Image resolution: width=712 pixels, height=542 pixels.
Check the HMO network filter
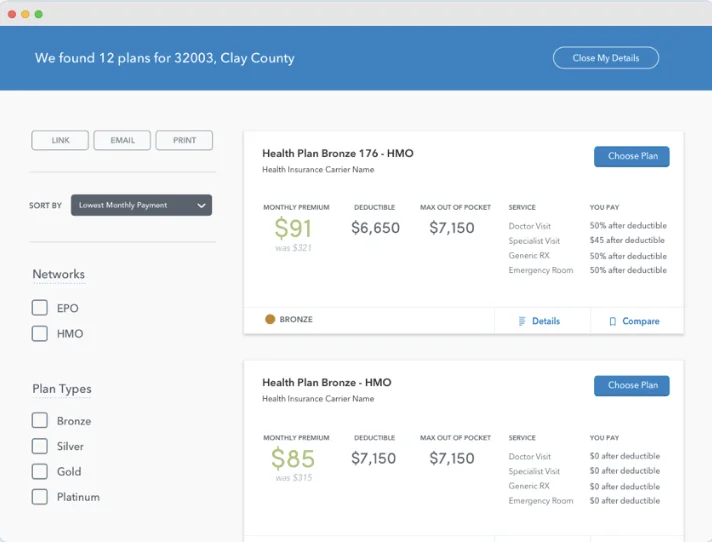[x=40, y=334]
